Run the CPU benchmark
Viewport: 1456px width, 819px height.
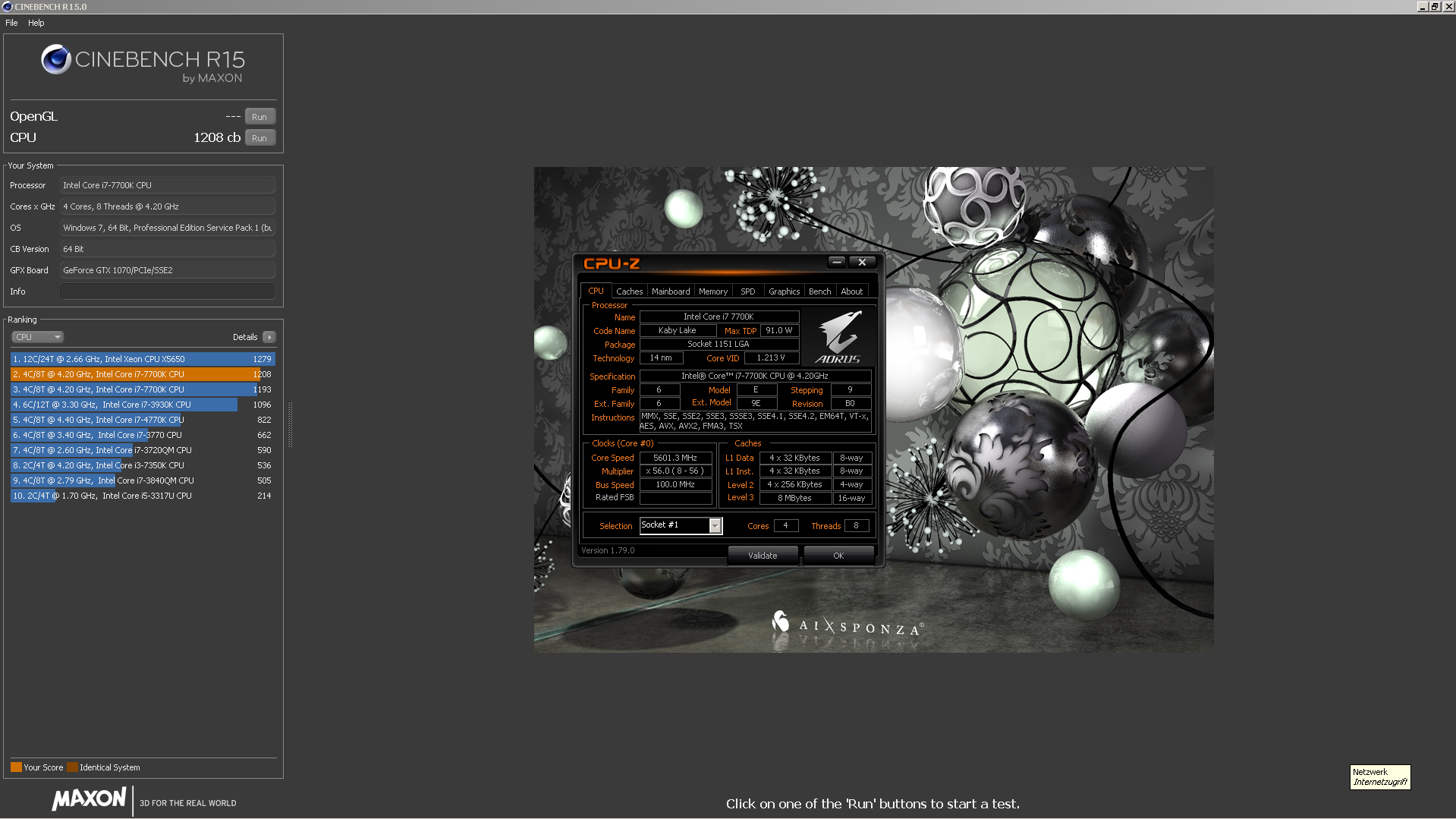click(259, 138)
